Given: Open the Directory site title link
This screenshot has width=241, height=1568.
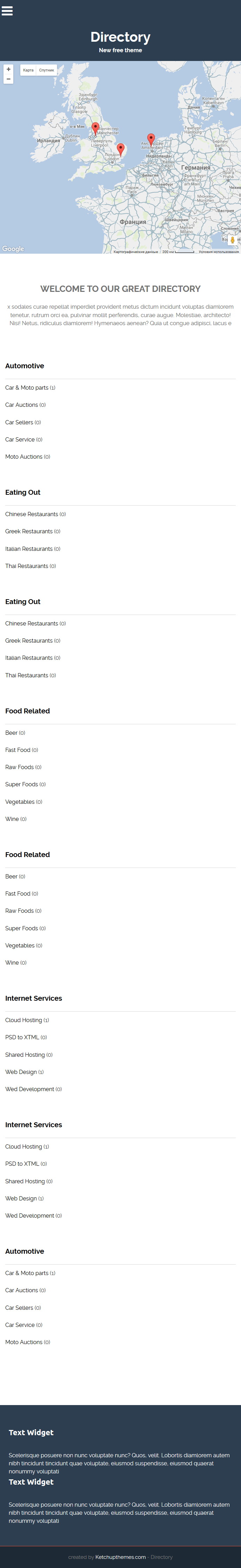Looking at the screenshot, I should point(120,37).
